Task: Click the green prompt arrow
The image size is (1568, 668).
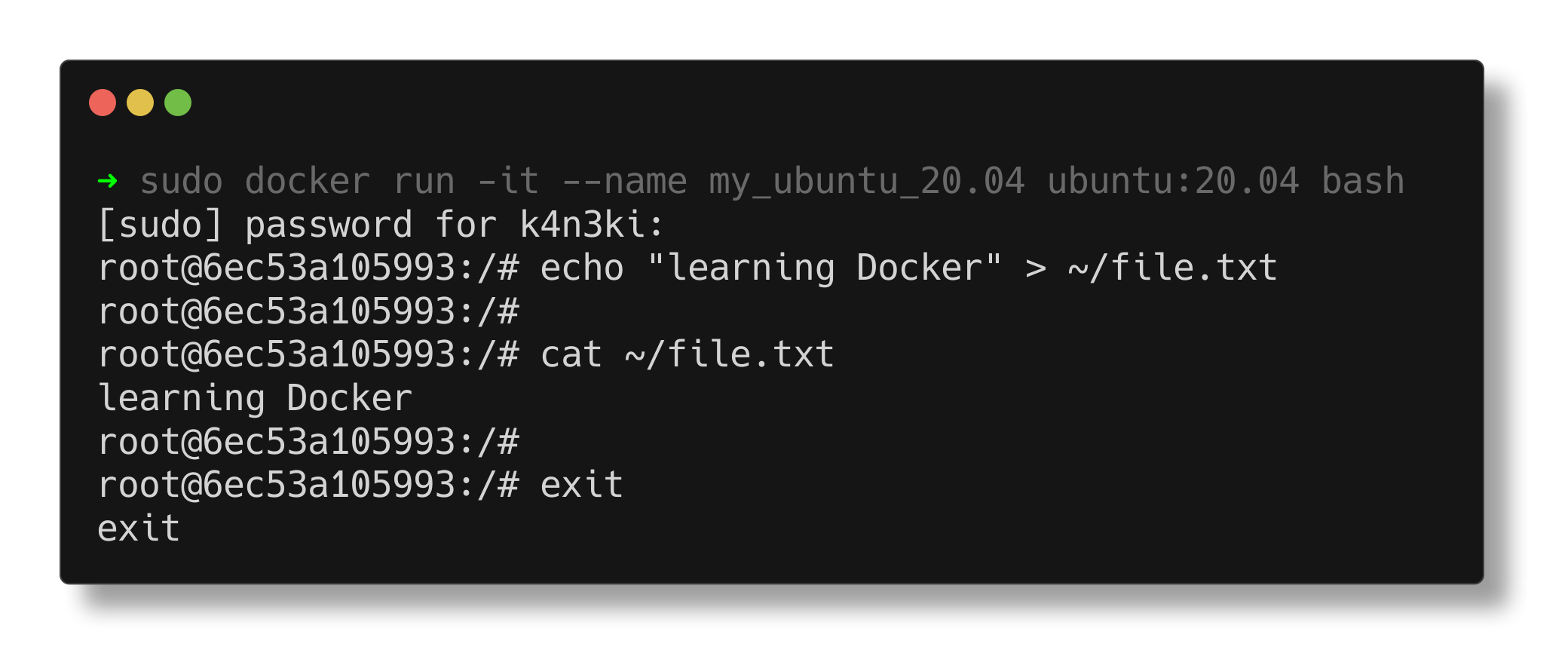Action: (x=108, y=181)
